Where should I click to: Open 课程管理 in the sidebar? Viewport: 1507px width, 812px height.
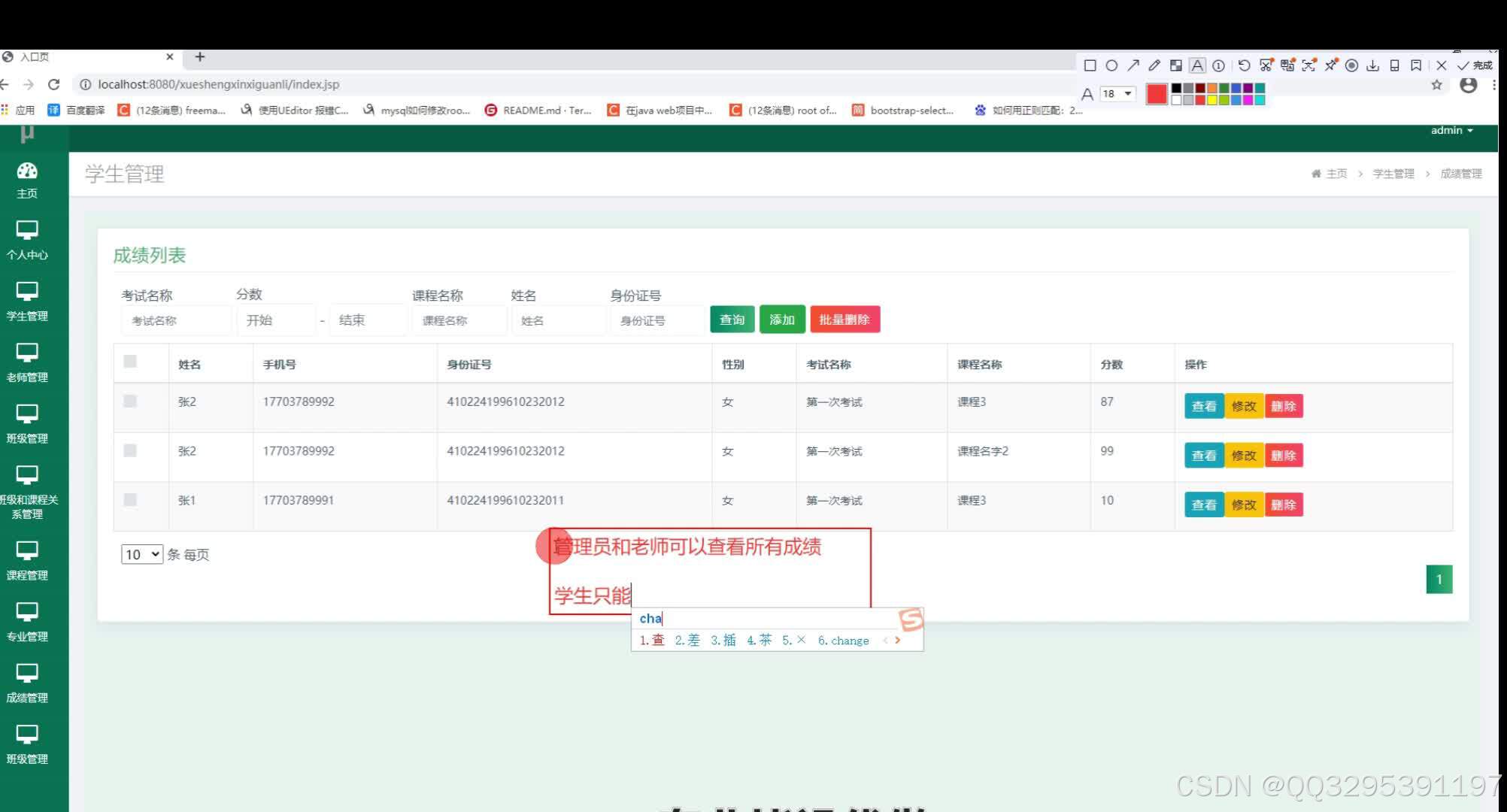[x=27, y=561]
